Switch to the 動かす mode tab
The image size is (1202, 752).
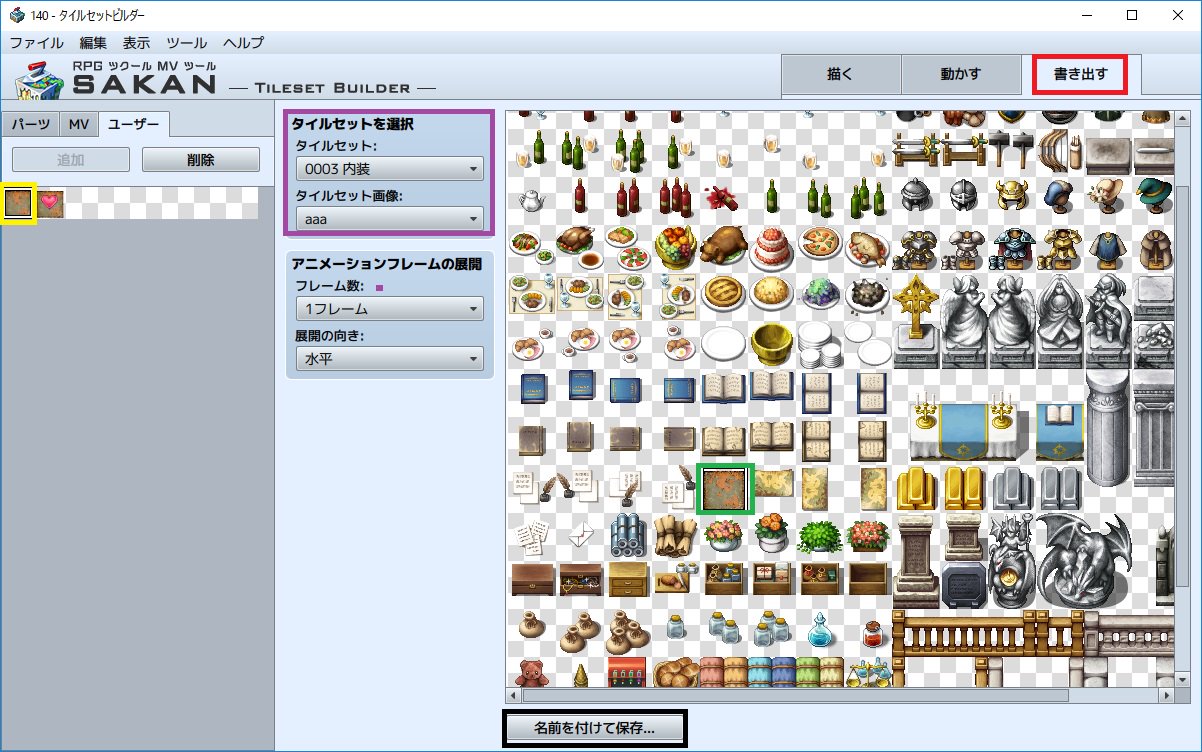point(961,75)
